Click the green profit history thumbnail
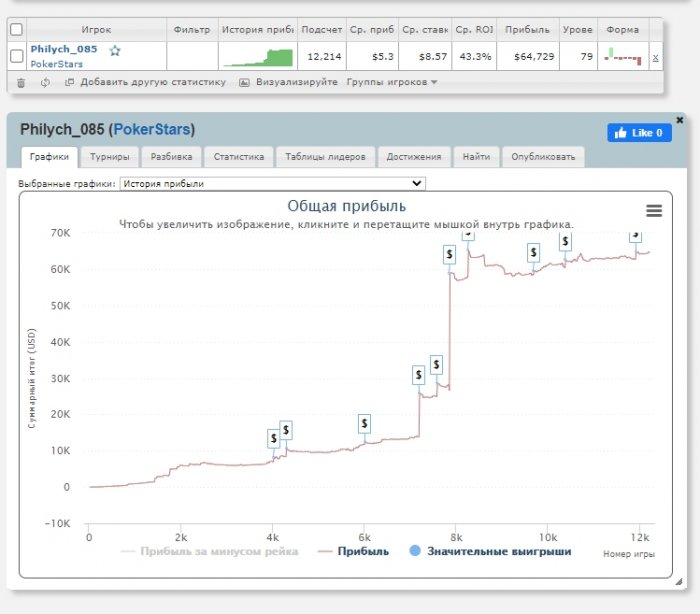700x614 pixels. tap(258, 58)
